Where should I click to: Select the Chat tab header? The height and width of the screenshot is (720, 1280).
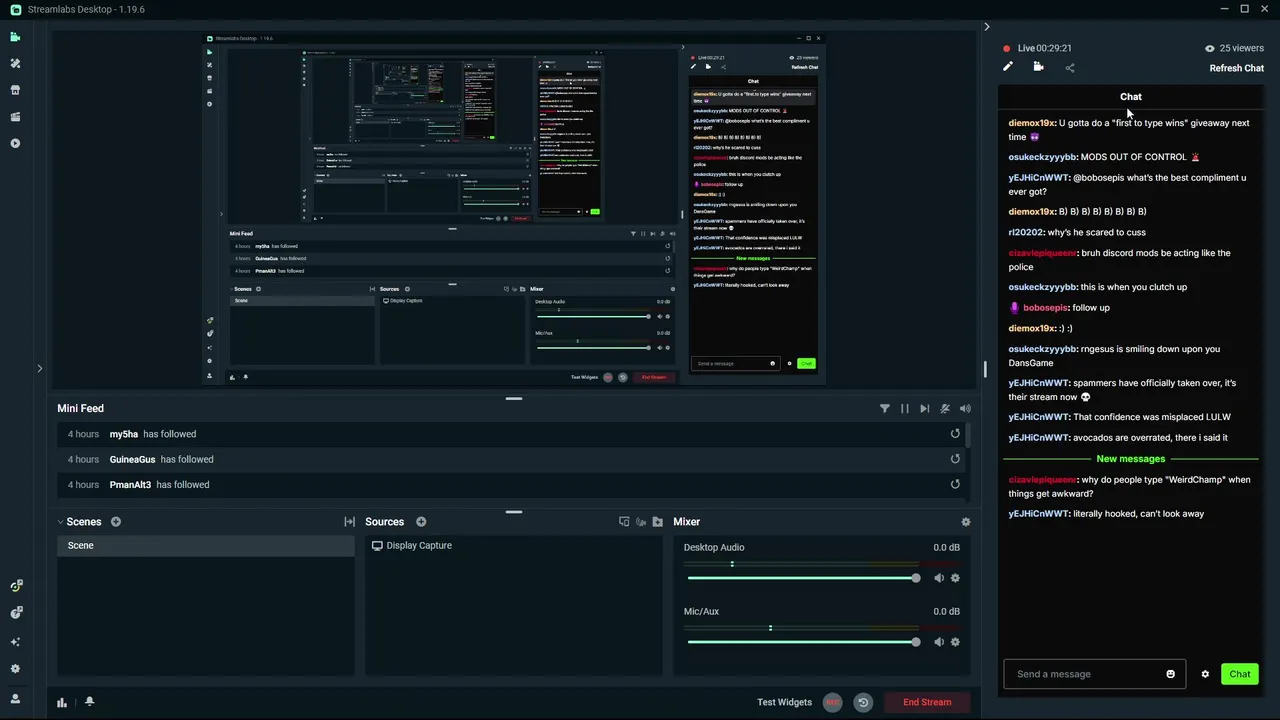(x=1131, y=97)
